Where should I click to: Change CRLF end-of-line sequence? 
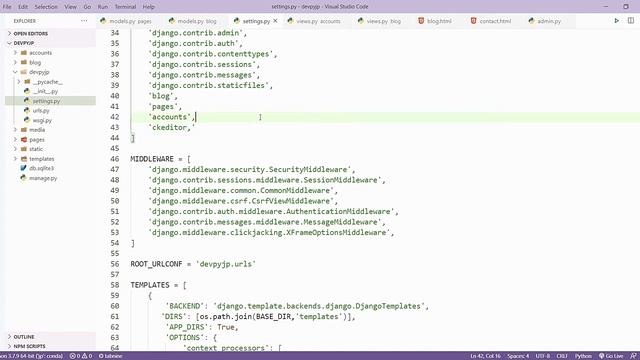coord(562,356)
